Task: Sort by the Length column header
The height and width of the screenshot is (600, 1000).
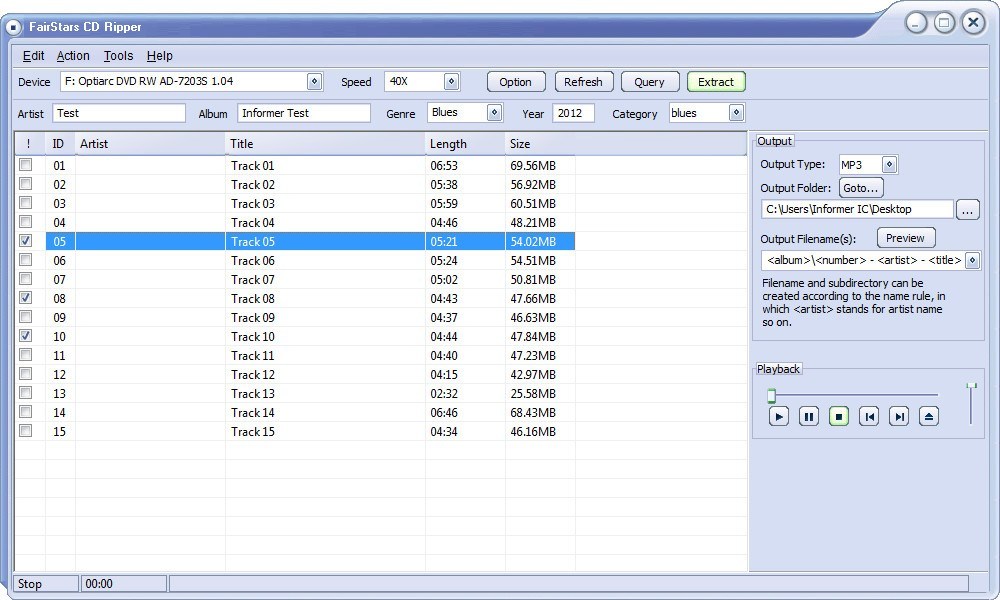Action: tap(466, 144)
